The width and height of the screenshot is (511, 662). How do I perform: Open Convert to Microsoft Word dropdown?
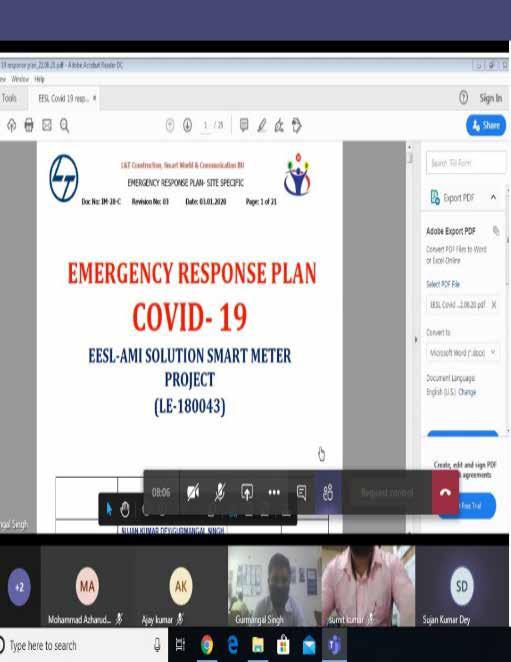pyautogui.click(x=462, y=353)
